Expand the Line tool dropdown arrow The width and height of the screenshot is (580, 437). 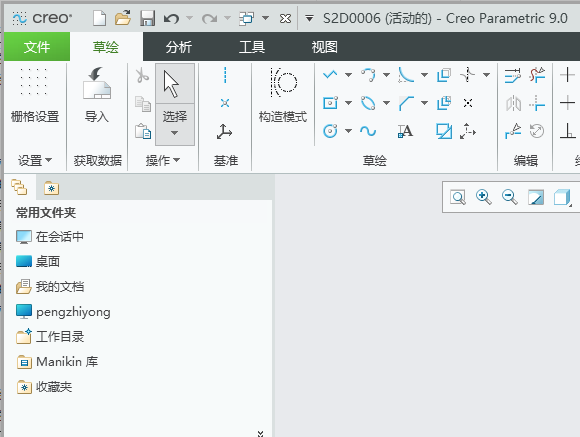(348, 75)
